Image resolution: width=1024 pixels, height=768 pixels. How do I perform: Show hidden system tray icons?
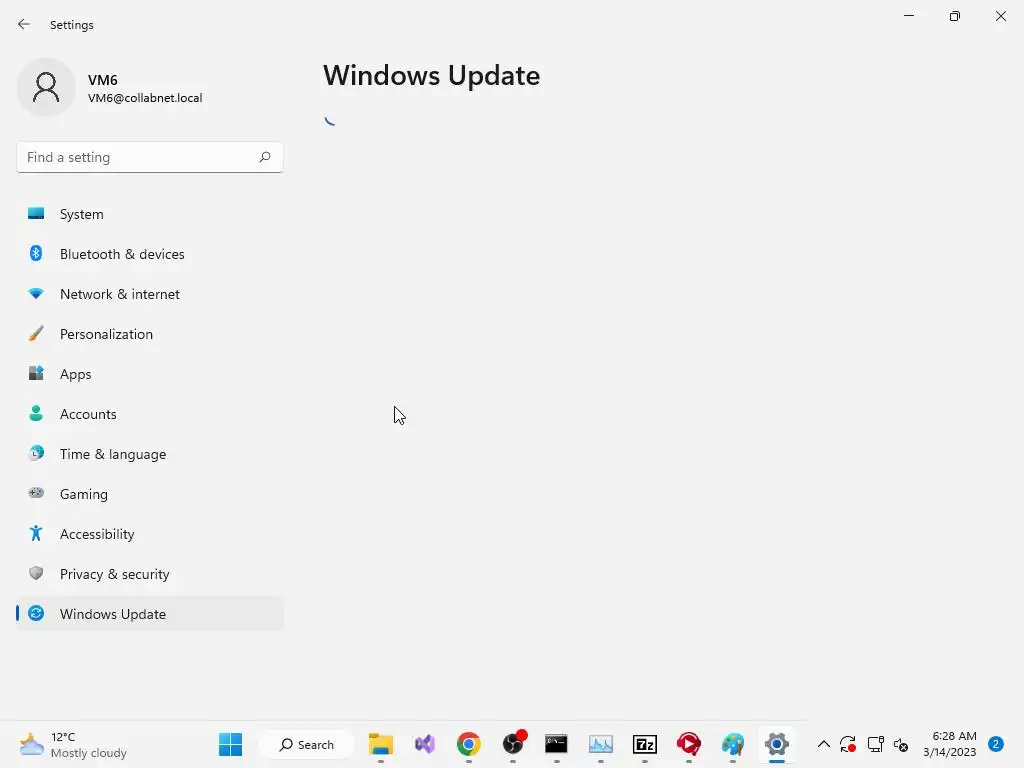[x=824, y=744]
